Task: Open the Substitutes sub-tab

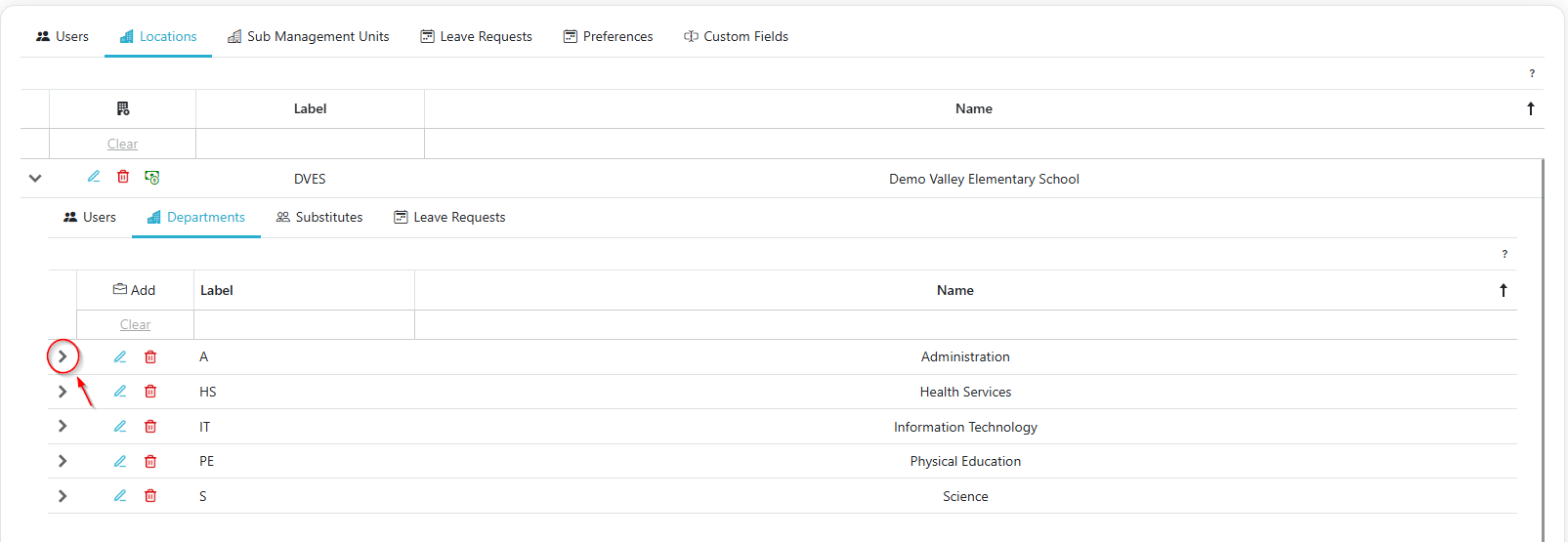Action: (x=319, y=217)
